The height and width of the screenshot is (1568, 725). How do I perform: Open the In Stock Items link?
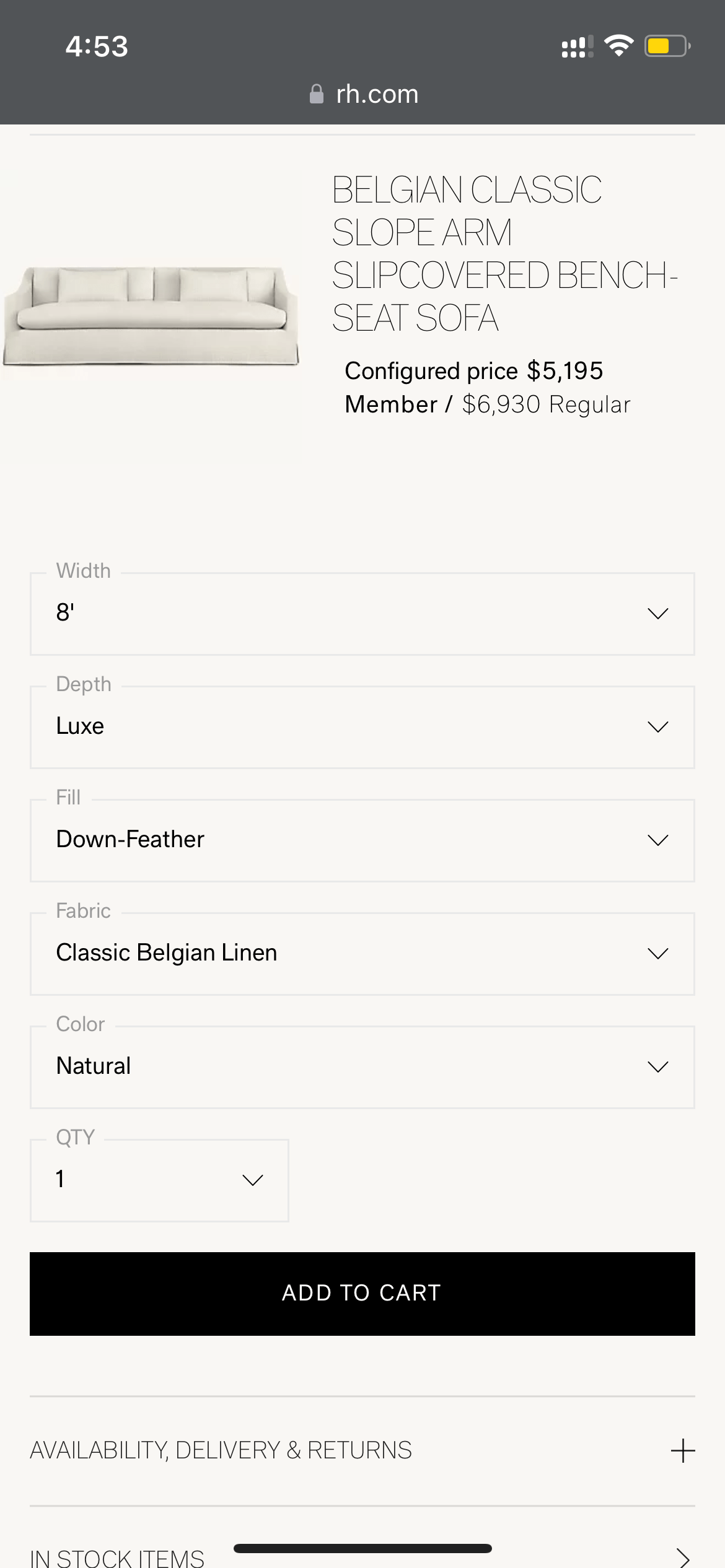pyautogui.click(x=118, y=1557)
